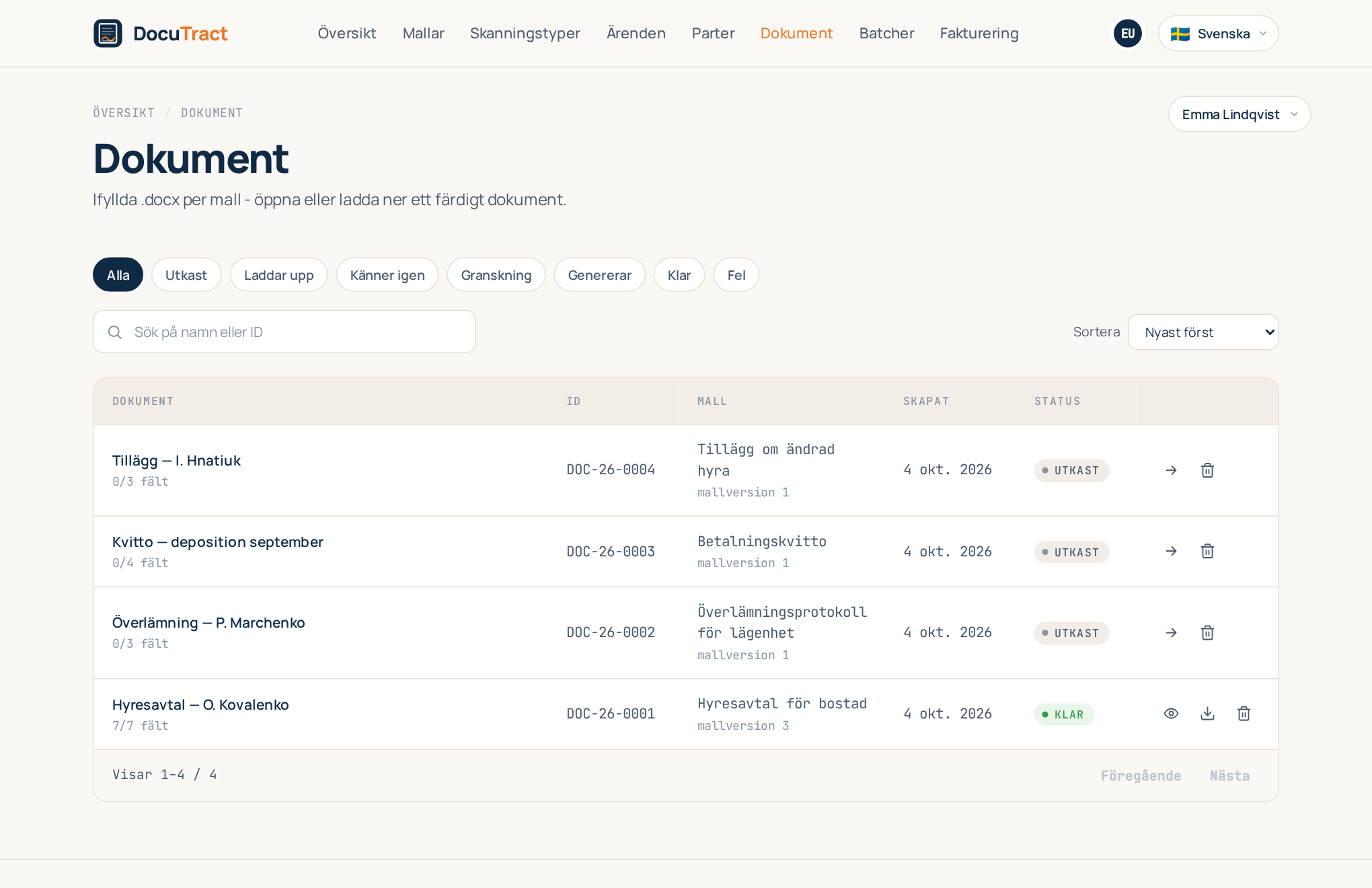Filter by Klar status
1372x888 pixels.
679,275
